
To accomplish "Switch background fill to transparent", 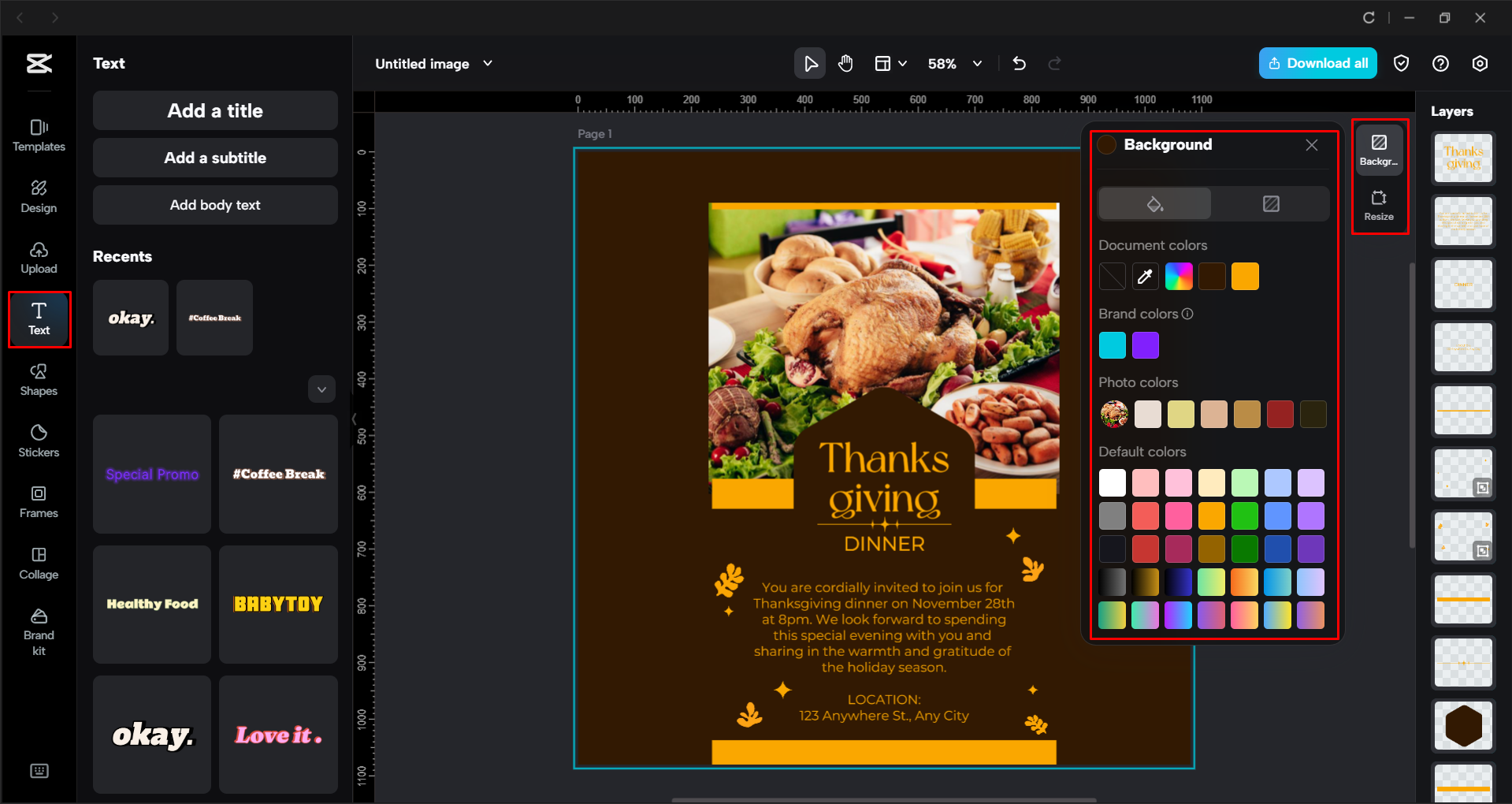I will click(x=1270, y=203).
